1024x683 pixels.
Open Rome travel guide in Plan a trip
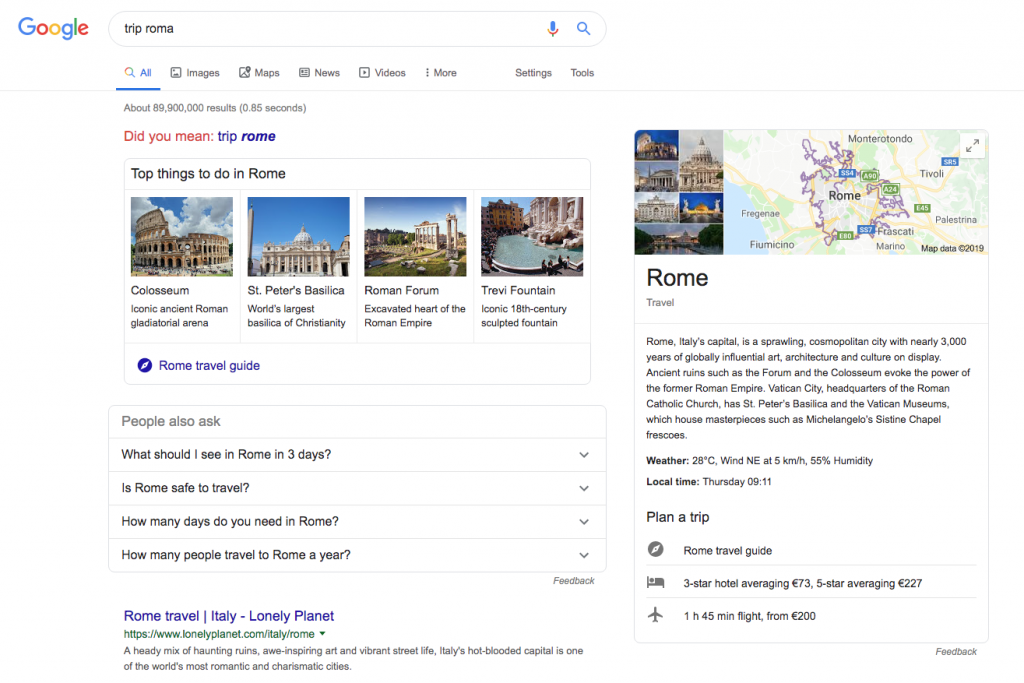pos(728,550)
